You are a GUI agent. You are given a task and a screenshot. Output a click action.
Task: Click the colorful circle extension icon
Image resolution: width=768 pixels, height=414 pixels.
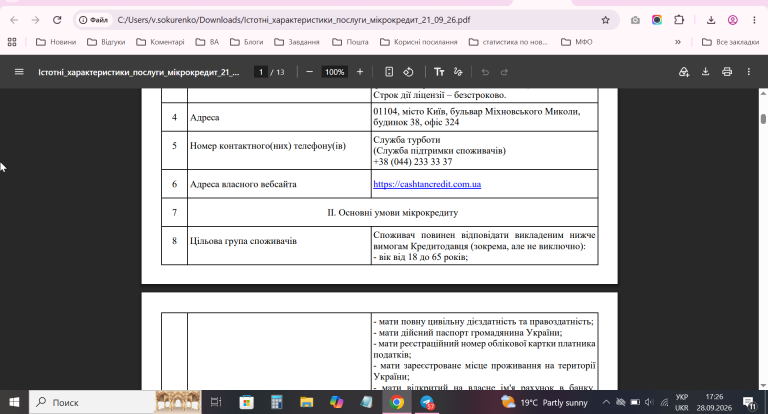pyautogui.click(x=657, y=20)
